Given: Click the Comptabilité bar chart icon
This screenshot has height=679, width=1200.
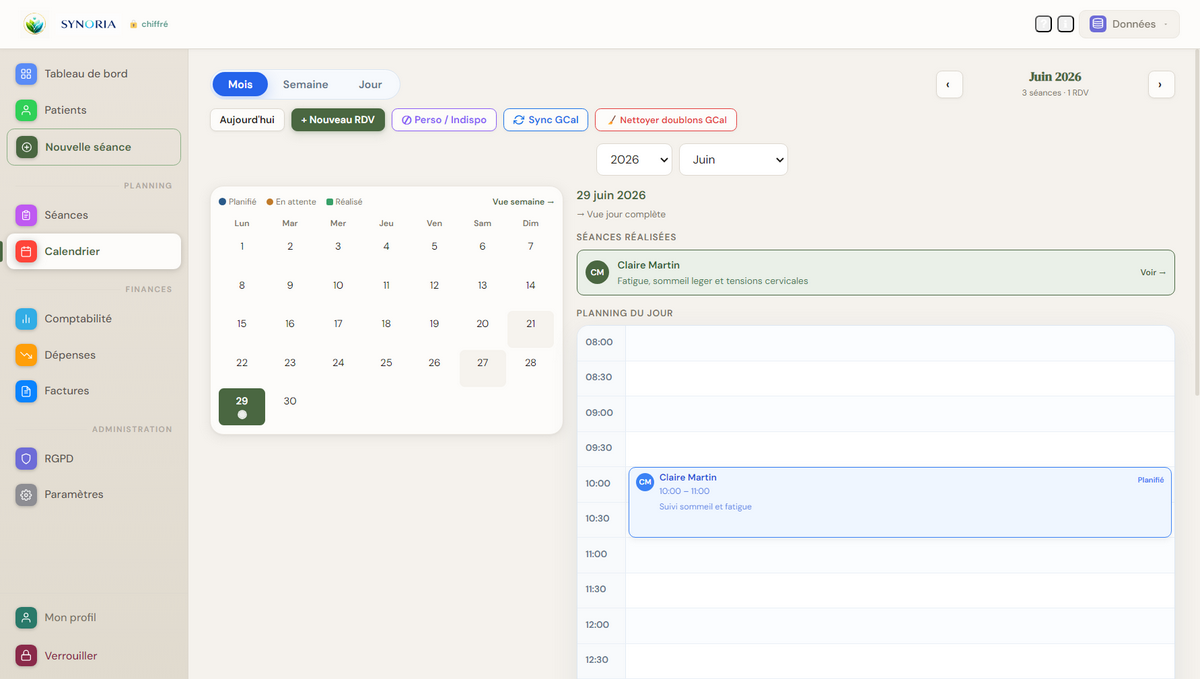Looking at the screenshot, I should (26, 319).
